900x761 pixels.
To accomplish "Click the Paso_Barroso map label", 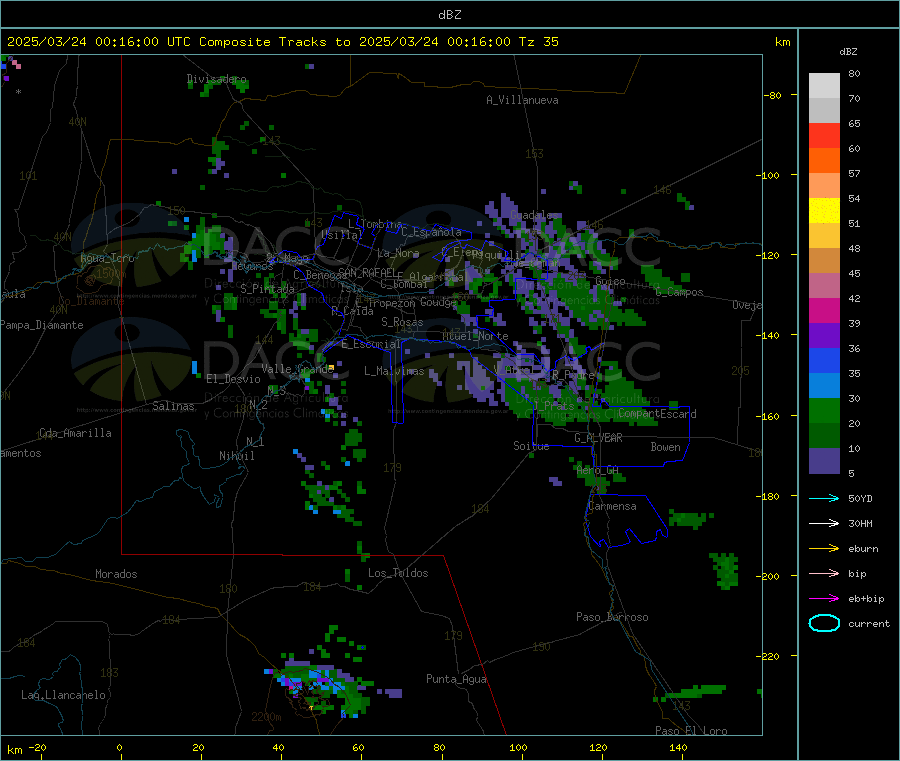I will (x=612, y=617).
